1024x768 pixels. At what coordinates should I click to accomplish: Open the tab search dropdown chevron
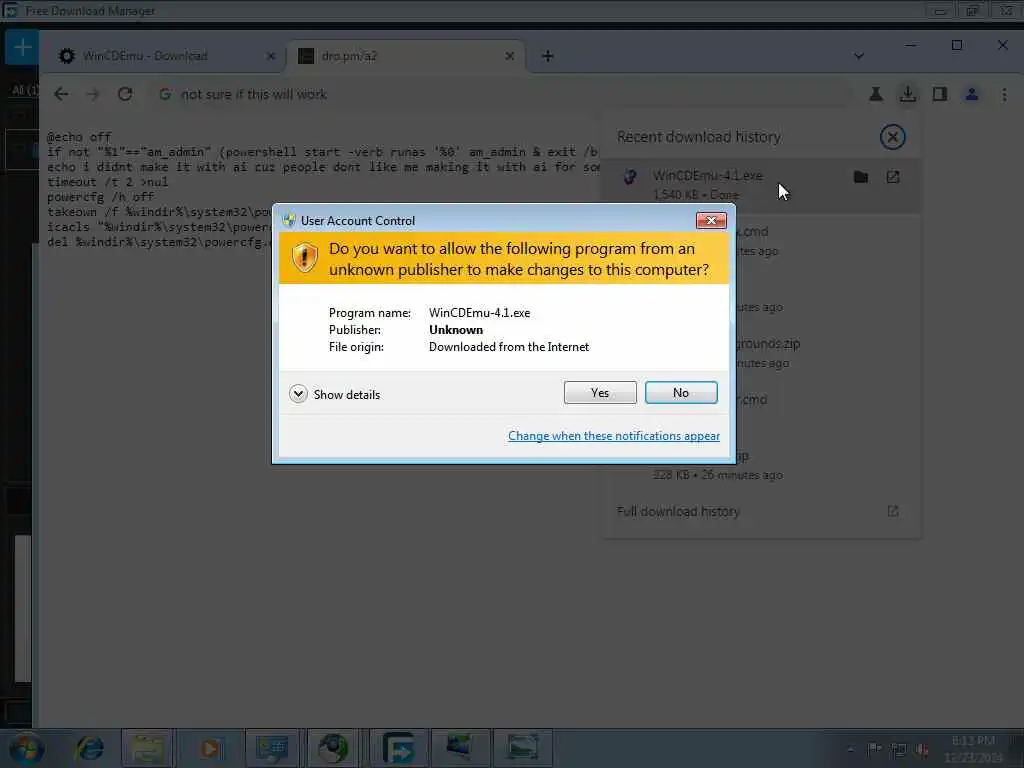click(x=859, y=56)
